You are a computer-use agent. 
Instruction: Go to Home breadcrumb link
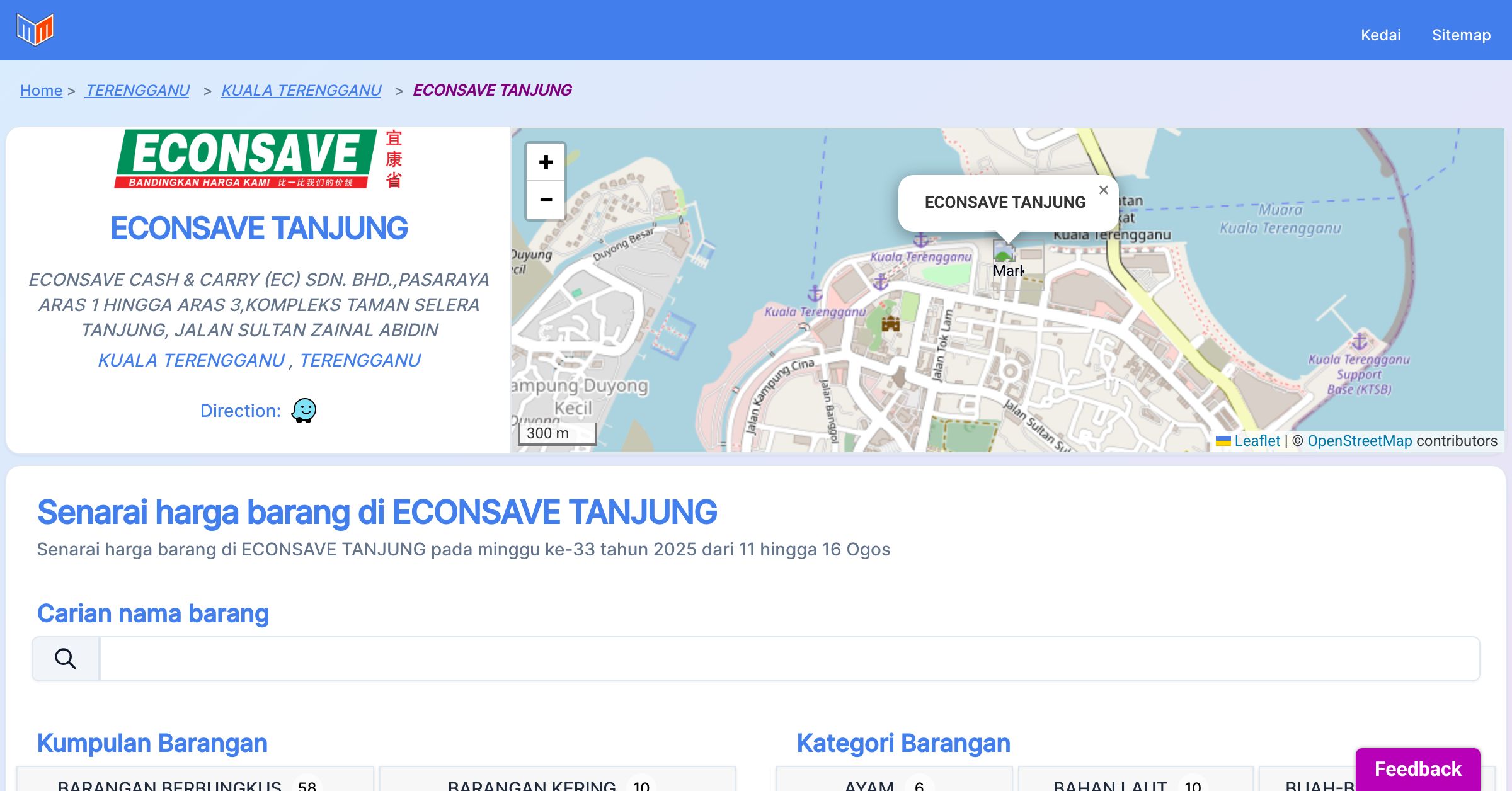41,91
